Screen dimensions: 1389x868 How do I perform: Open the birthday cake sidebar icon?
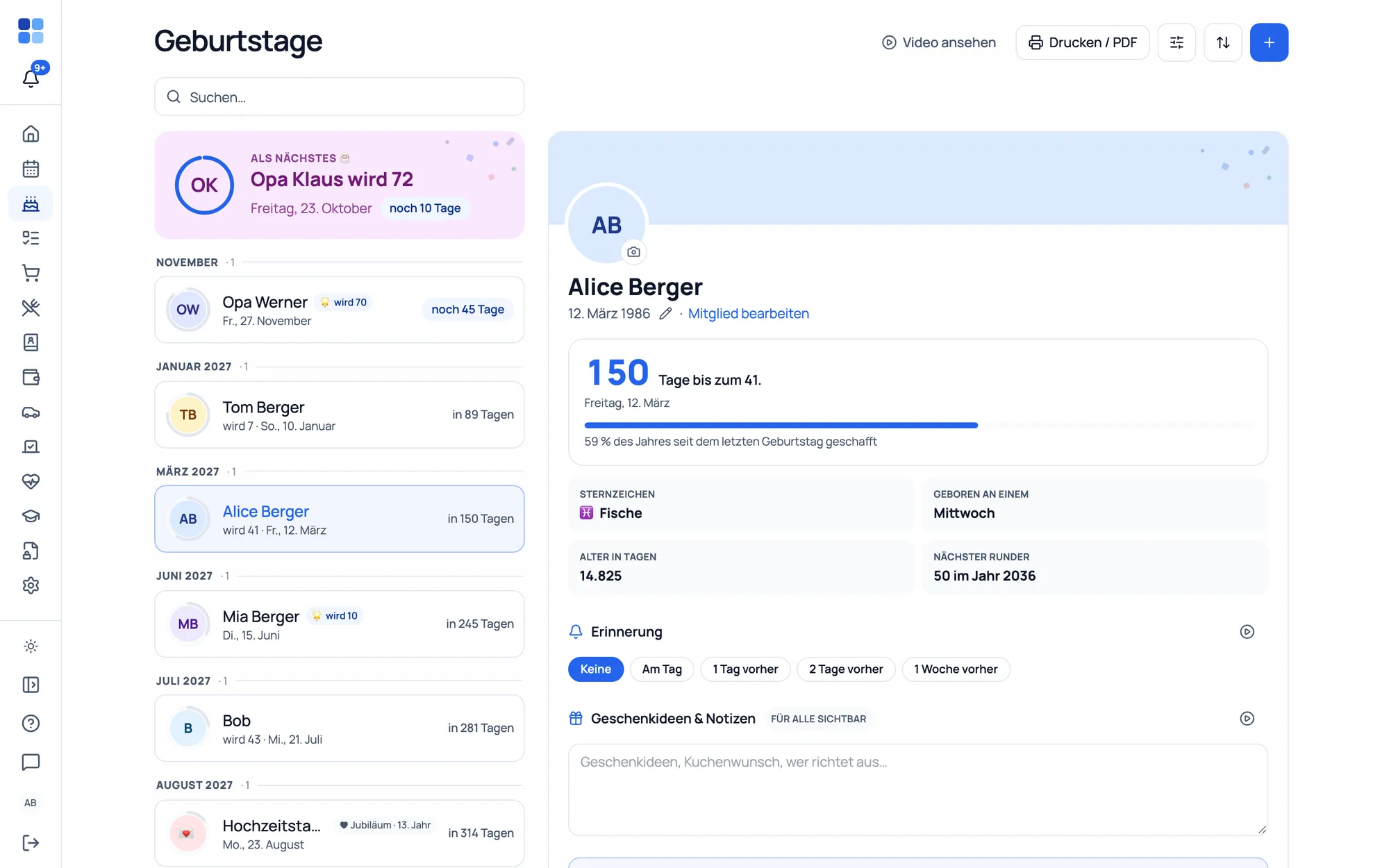[31, 203]
